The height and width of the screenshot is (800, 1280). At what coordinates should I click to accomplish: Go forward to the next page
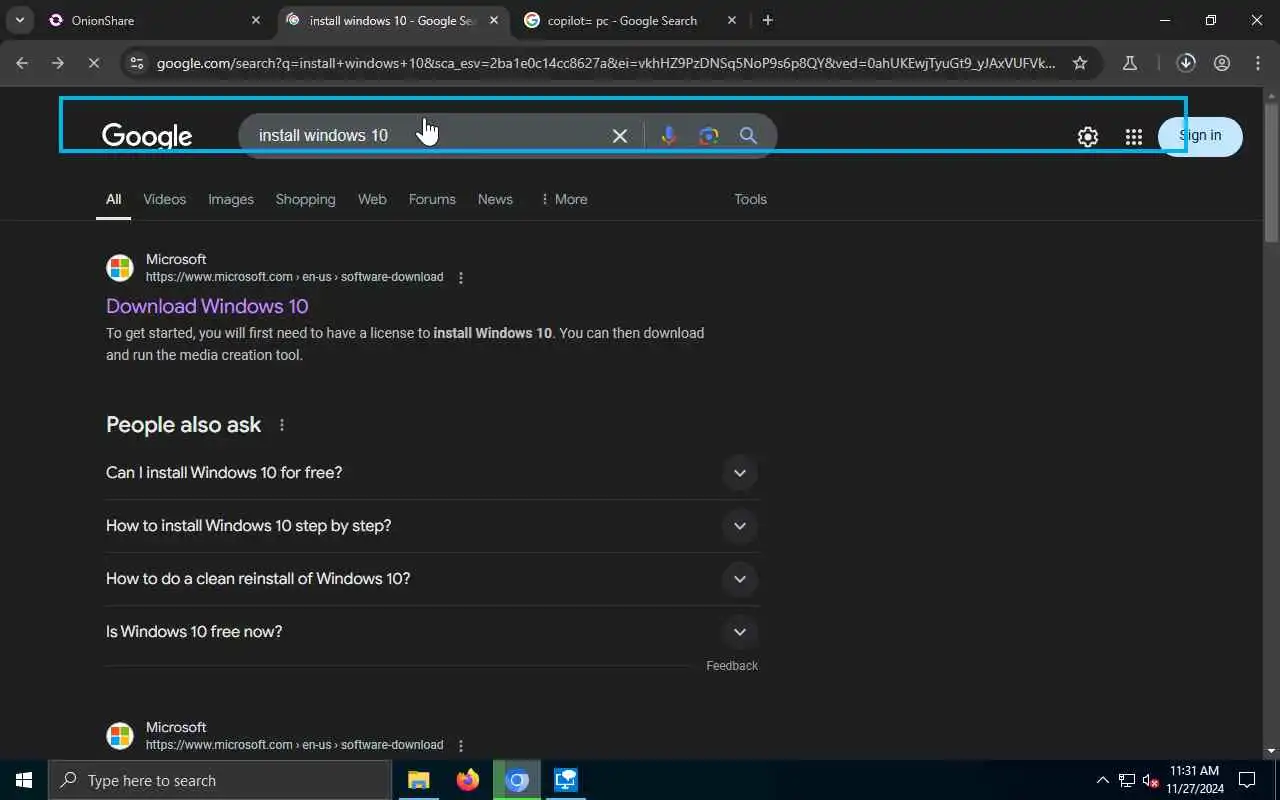[58, 63]
